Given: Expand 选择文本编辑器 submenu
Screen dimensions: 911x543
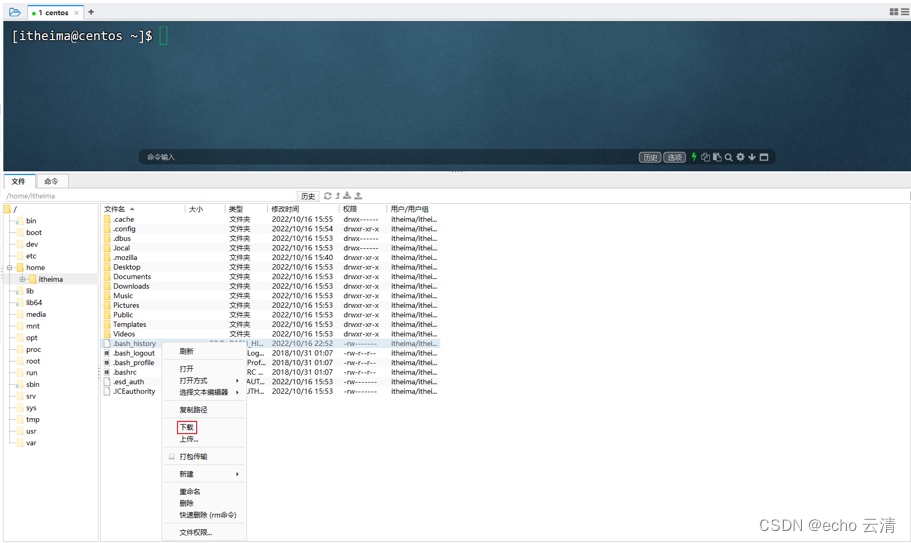Looking at the screenshot, I should [203, 392].
